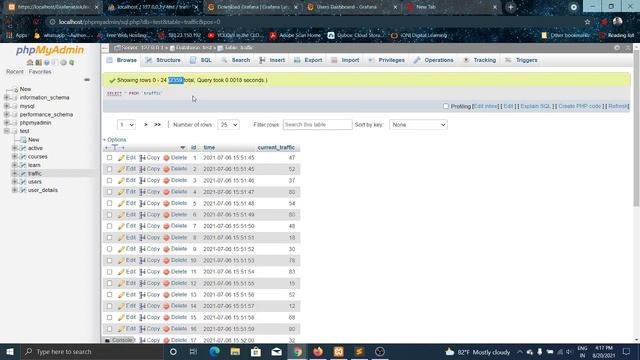Click the Filter rows search field

click(x=317, y=124)
